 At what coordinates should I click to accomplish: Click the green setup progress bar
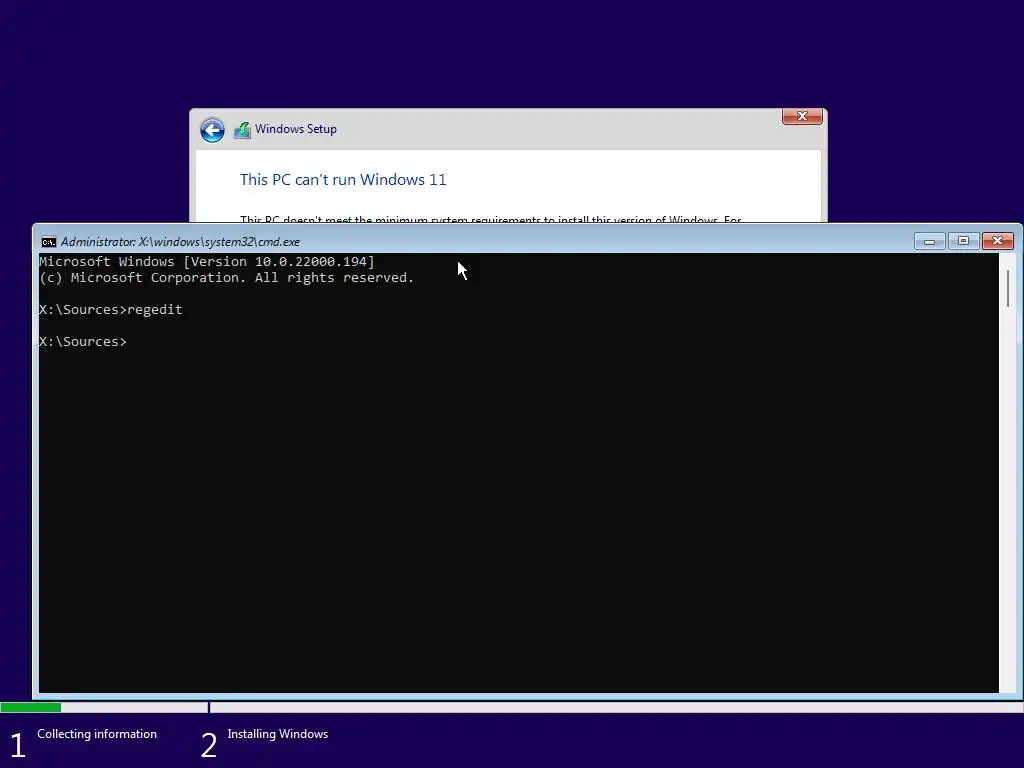[31, 707]
